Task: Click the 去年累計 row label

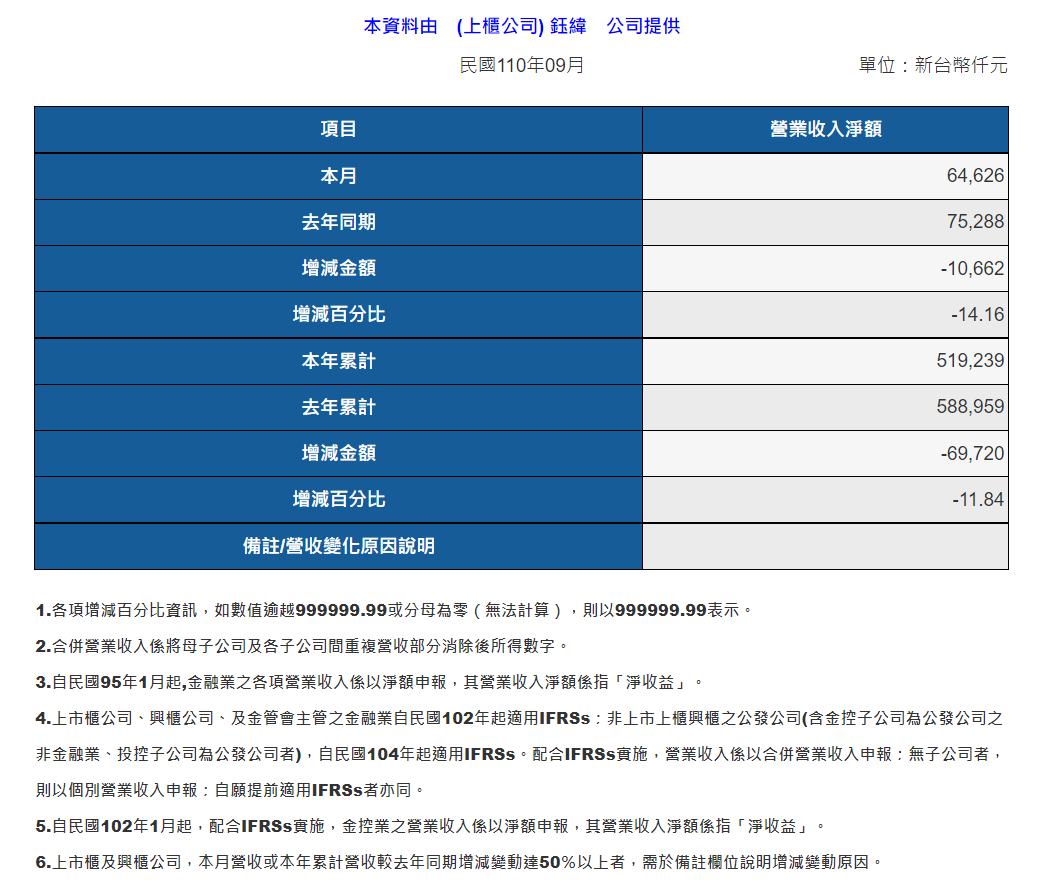Action: click(338, 407)
